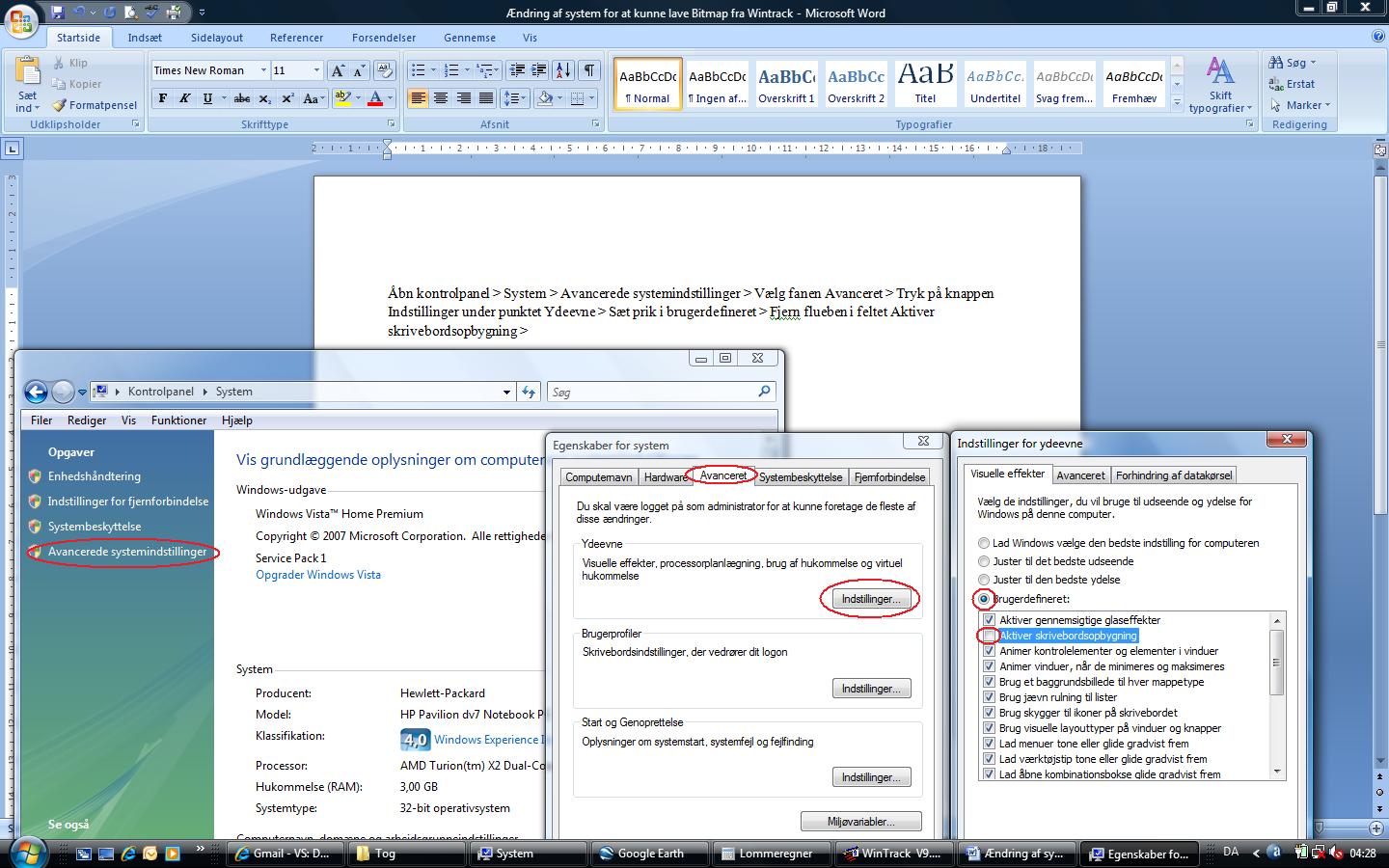This screenshot has width=1389, height=868.
Task: Pick the text highlight color button
Action: pos(341,98)
